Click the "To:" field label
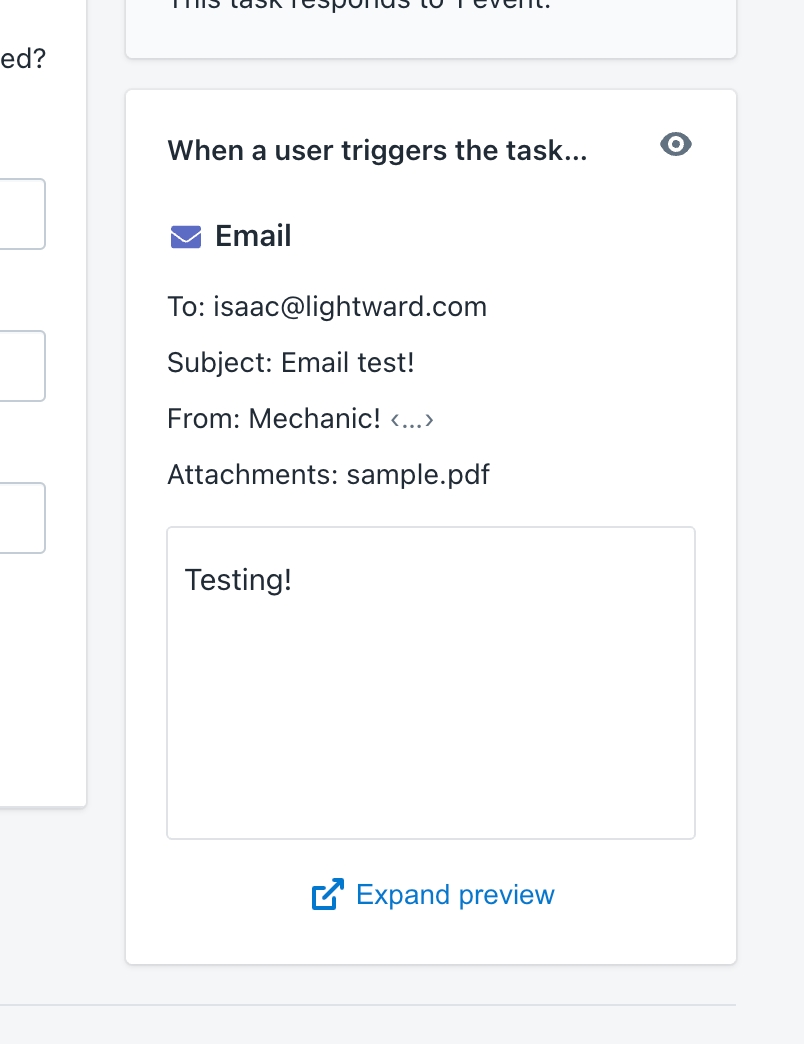Viewport: 804px width, 1044px height. pos(186,306)
